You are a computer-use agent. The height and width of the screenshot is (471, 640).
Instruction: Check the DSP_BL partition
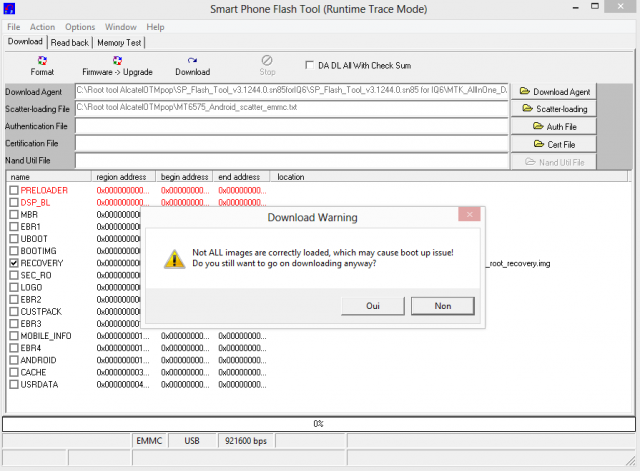(14, 202)
